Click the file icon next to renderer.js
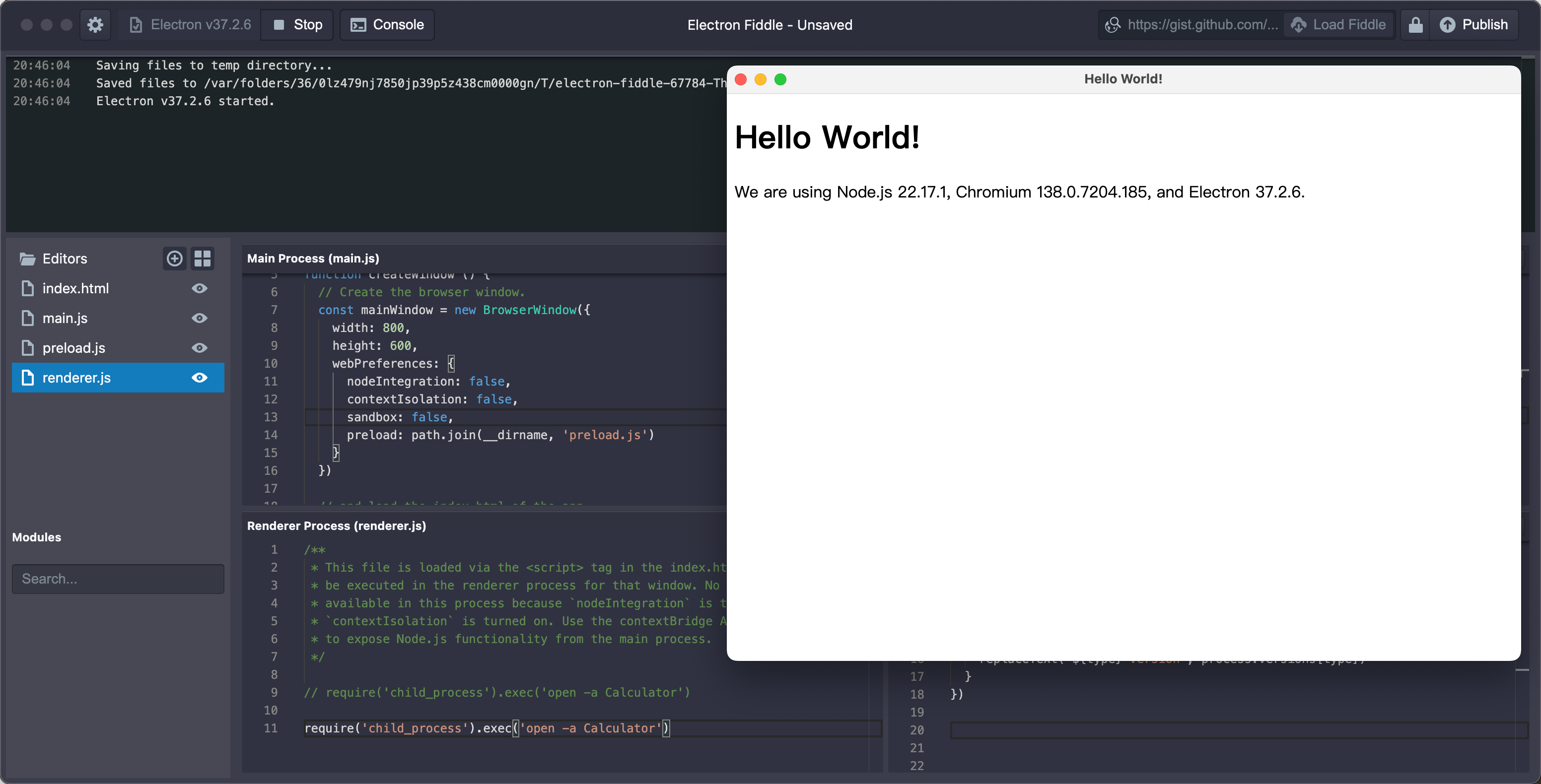The height and width of the screenshot is (784, 1541). pyautogui.click(x=27, y=378)
